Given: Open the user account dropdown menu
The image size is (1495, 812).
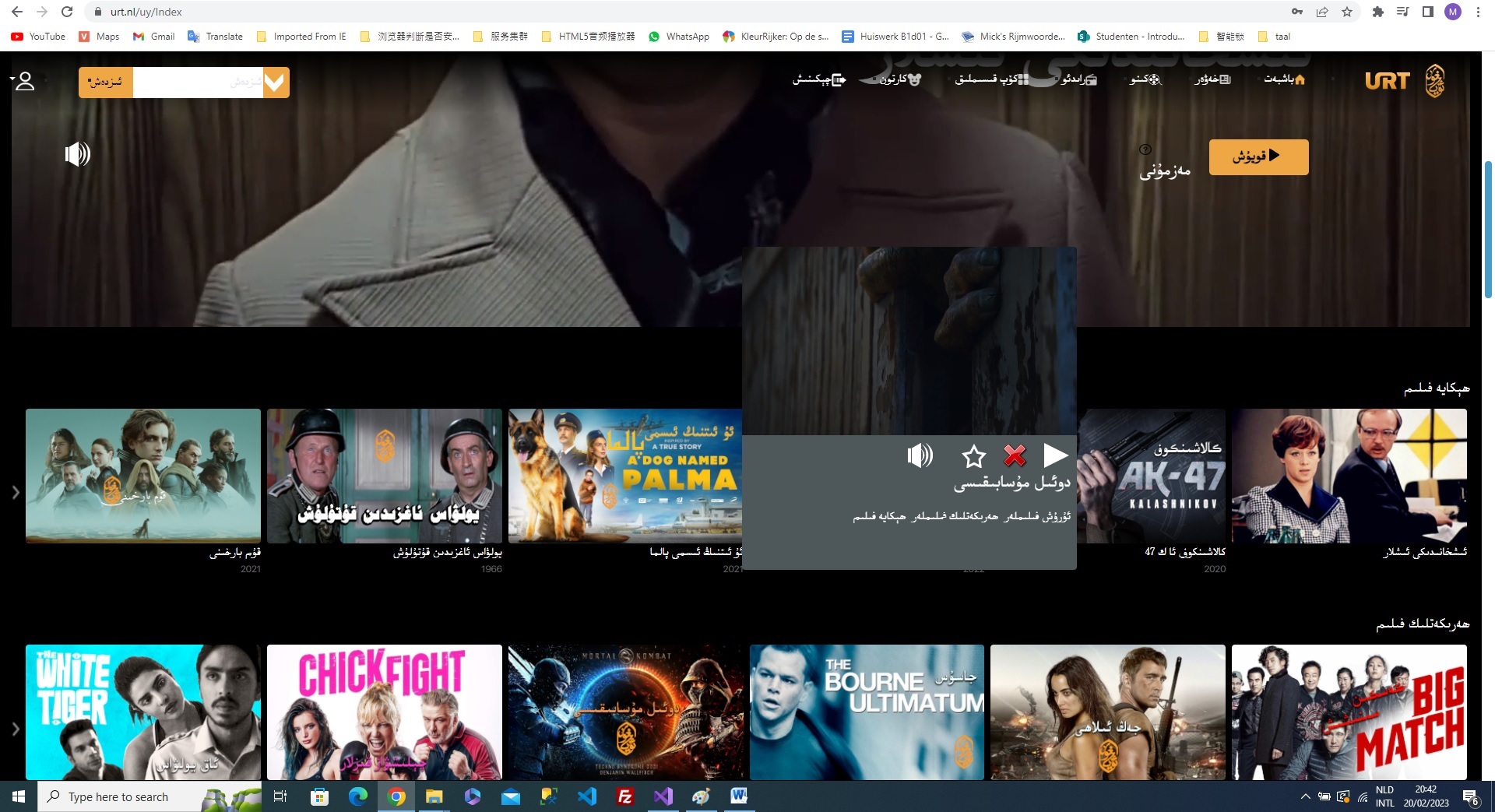Looking at the screenshot, I should [x=24, y=81].
